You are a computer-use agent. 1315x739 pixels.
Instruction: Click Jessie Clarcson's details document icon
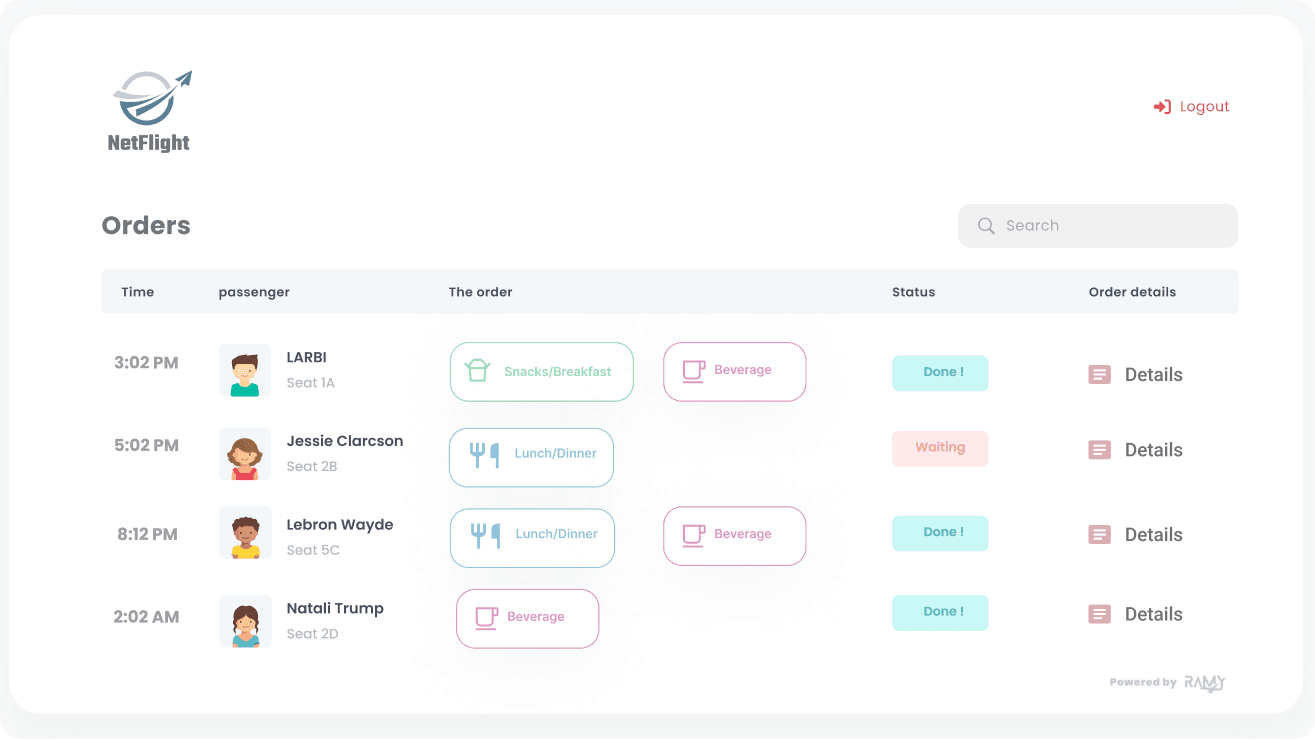coord(1099,450)
